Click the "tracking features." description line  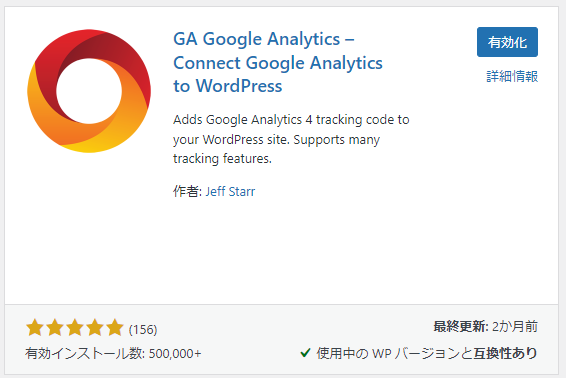pyautogui.click(x=222, y=158)
